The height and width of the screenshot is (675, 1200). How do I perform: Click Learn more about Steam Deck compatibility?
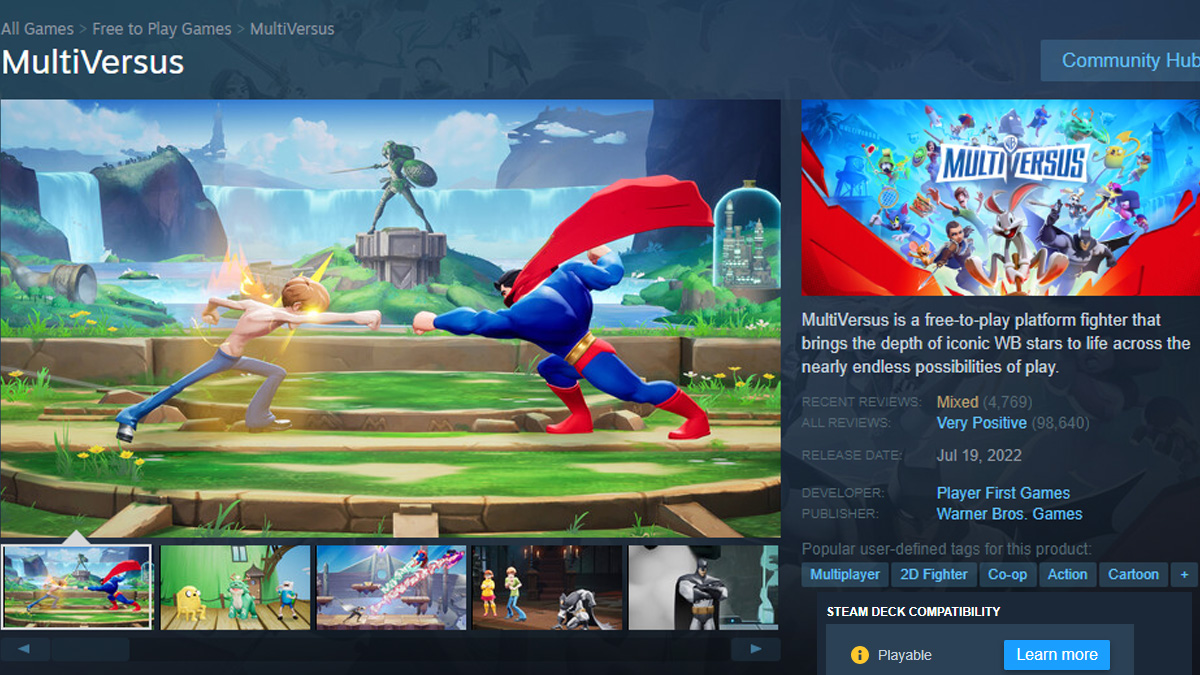1056,655
